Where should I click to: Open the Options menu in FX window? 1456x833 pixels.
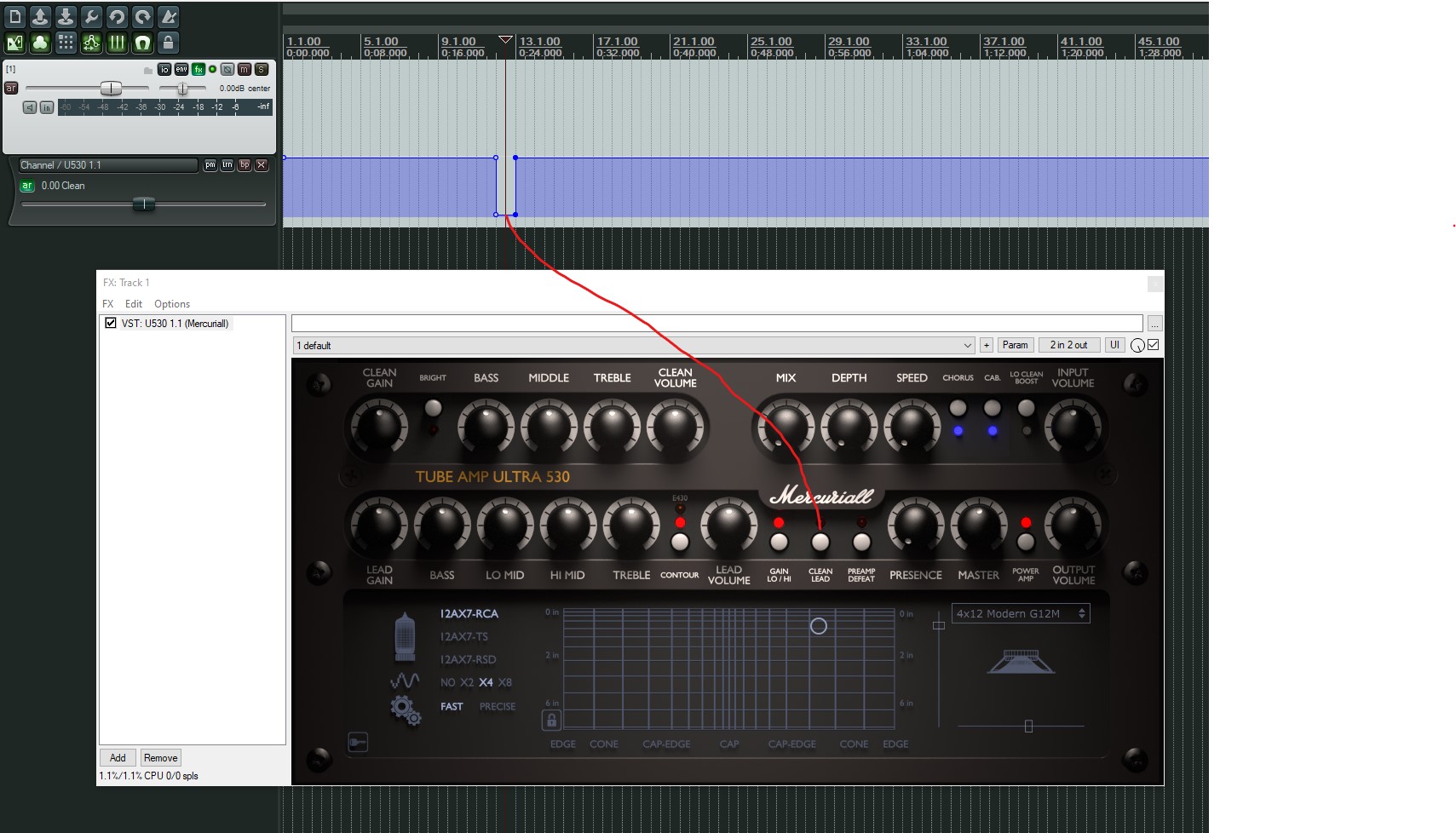coord(172,303)
